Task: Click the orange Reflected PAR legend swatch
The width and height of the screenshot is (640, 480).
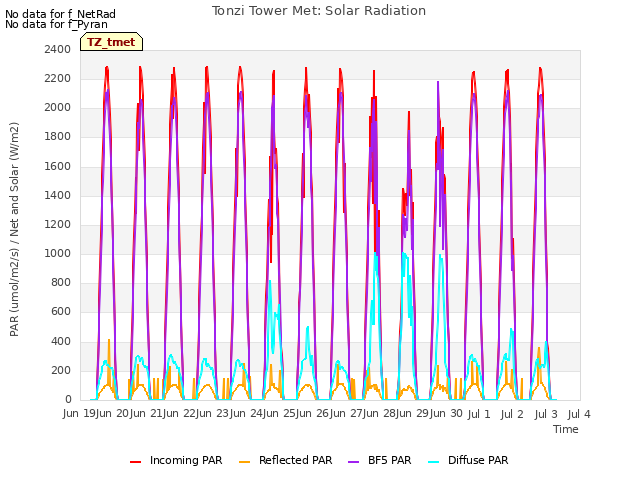Action: pyautogui.click(x=244, y=462)
